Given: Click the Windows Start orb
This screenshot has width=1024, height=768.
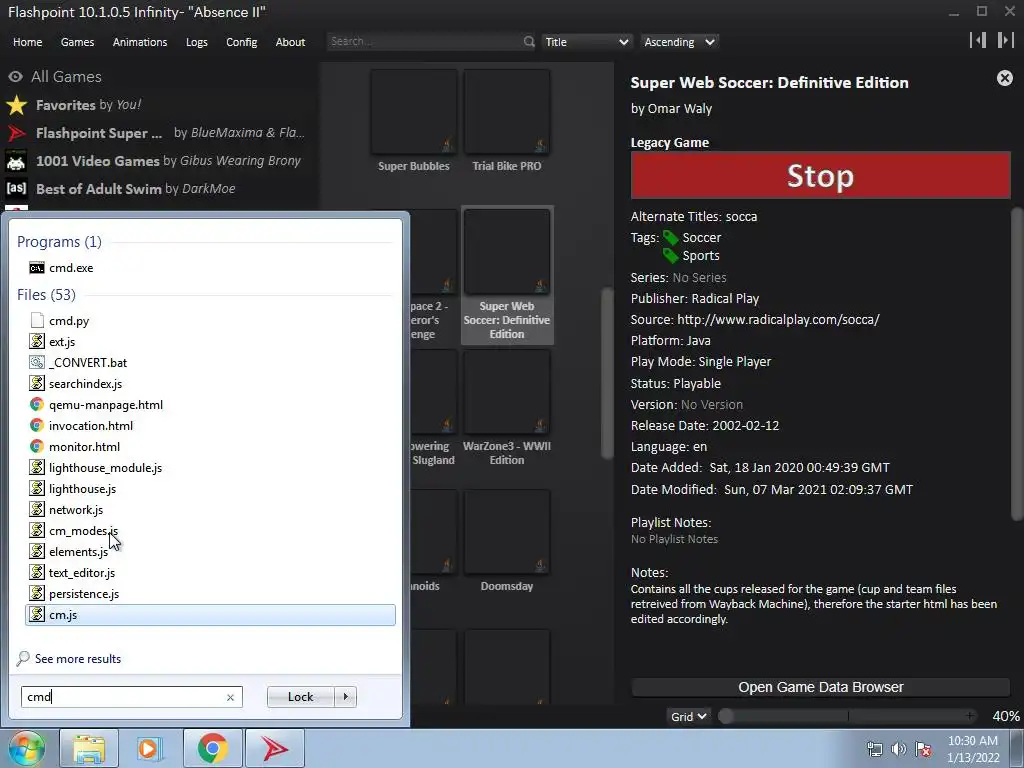Looking at the screenshot, I should [x=25, y=748].
